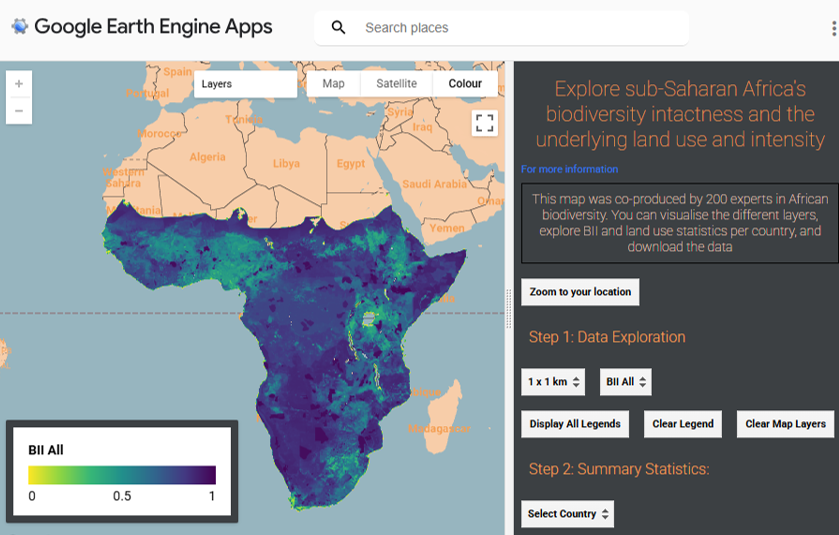Zoom out with the minus button
Viewport: 839px width, 535px height.
click(19, 110)
